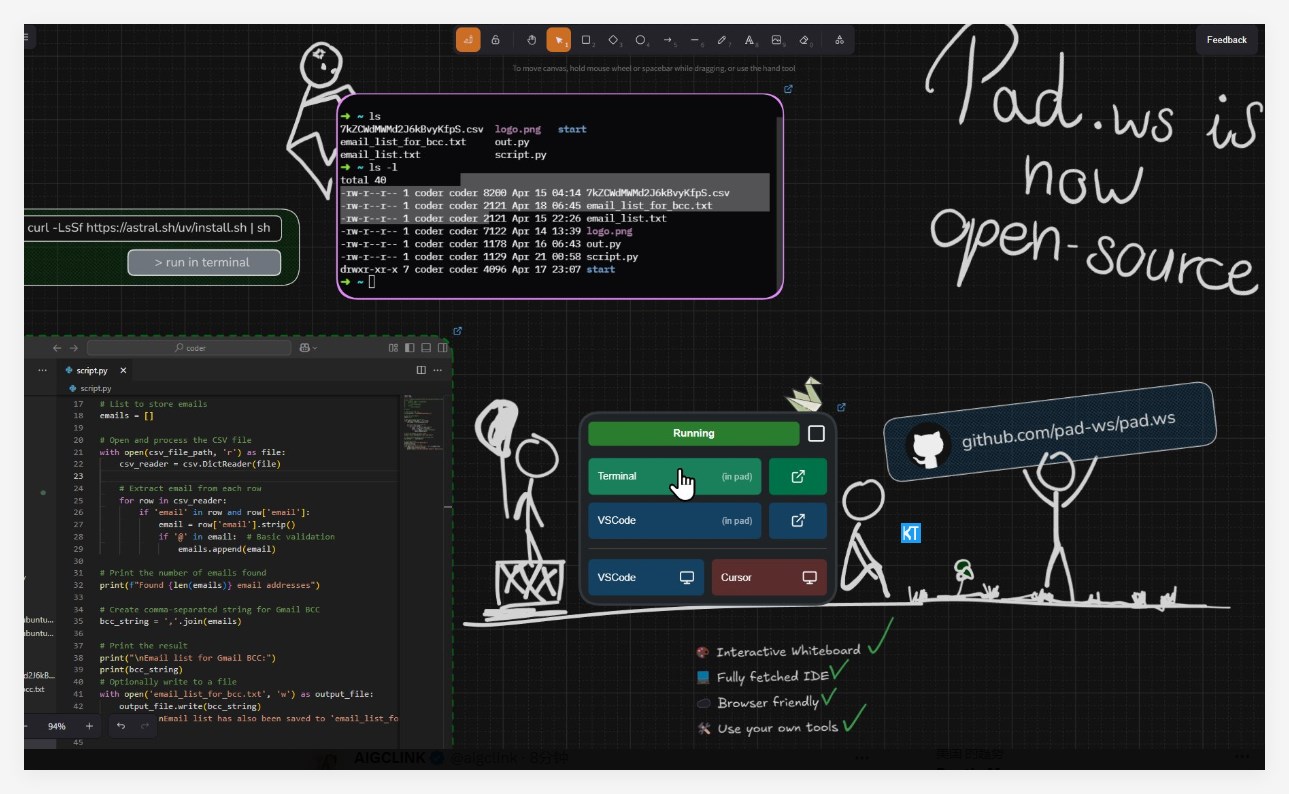
Task: Click the 94% zoom level reset
Action: (x=57, y=726)
